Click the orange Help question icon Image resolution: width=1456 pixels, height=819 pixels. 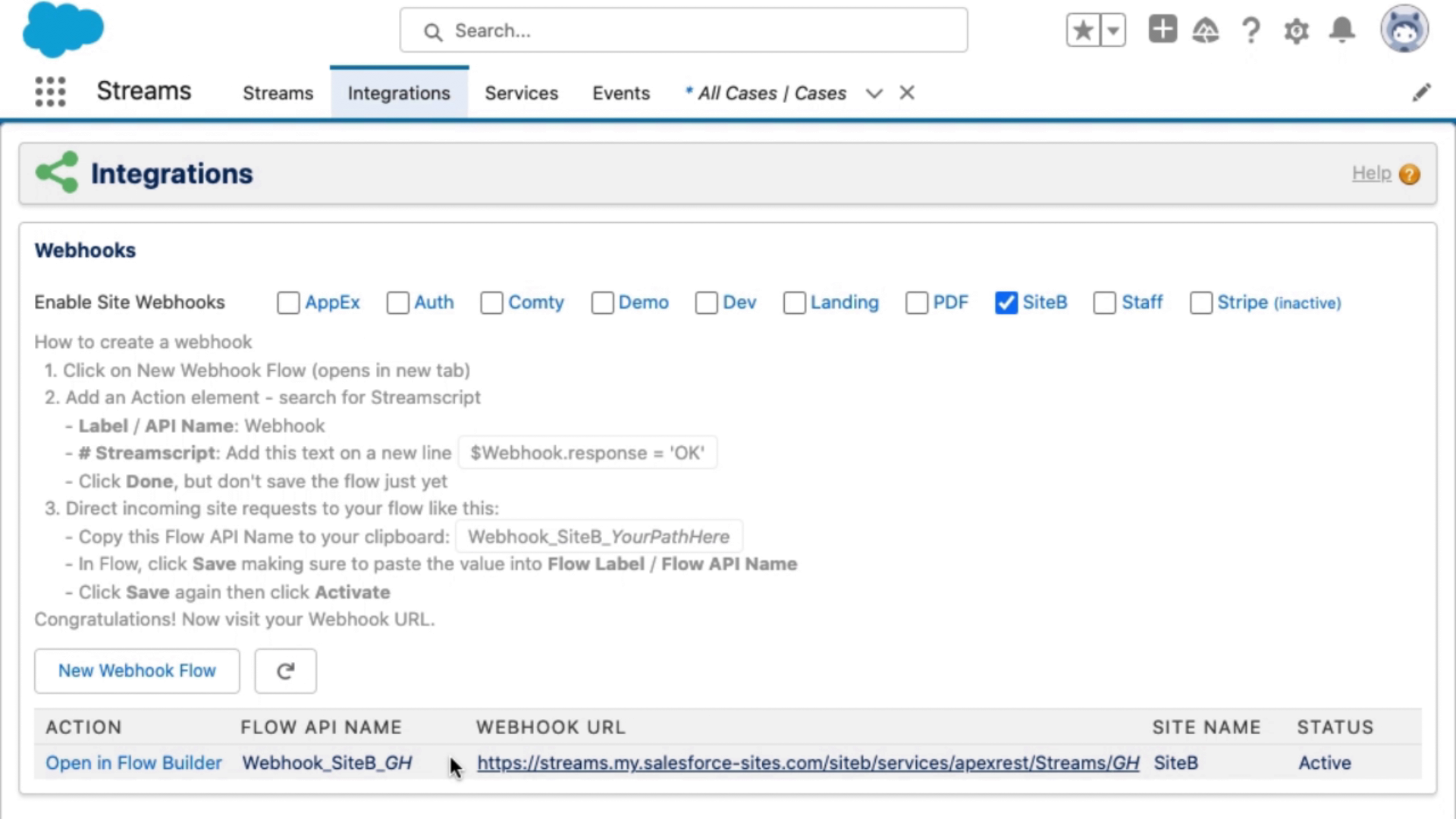click(x=1409, y=174)
